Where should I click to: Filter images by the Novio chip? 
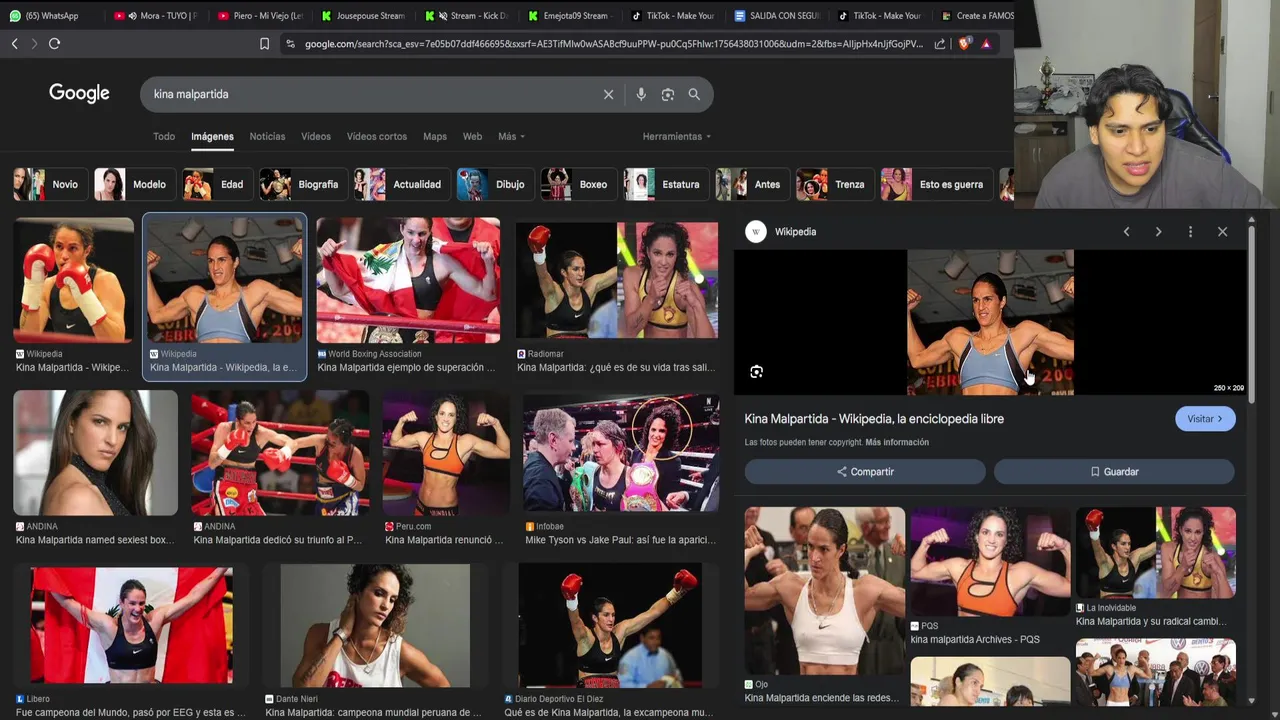pos(50,185)
